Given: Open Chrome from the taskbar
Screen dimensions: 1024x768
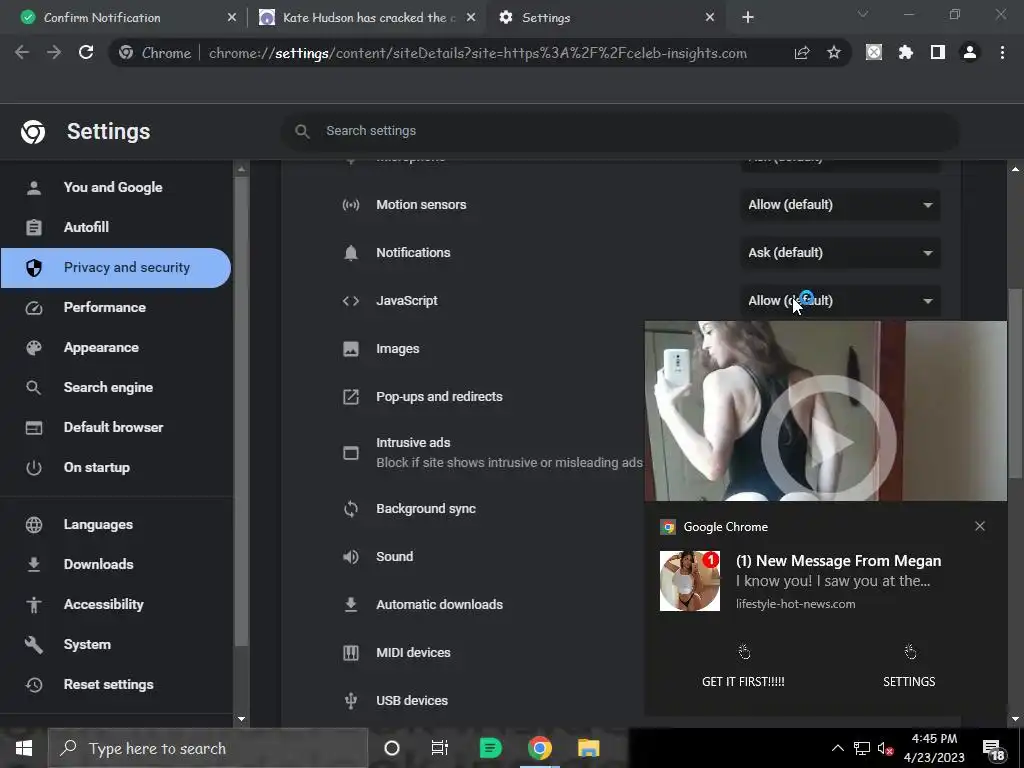Looking at the screenshot, I should coord(539,748).
